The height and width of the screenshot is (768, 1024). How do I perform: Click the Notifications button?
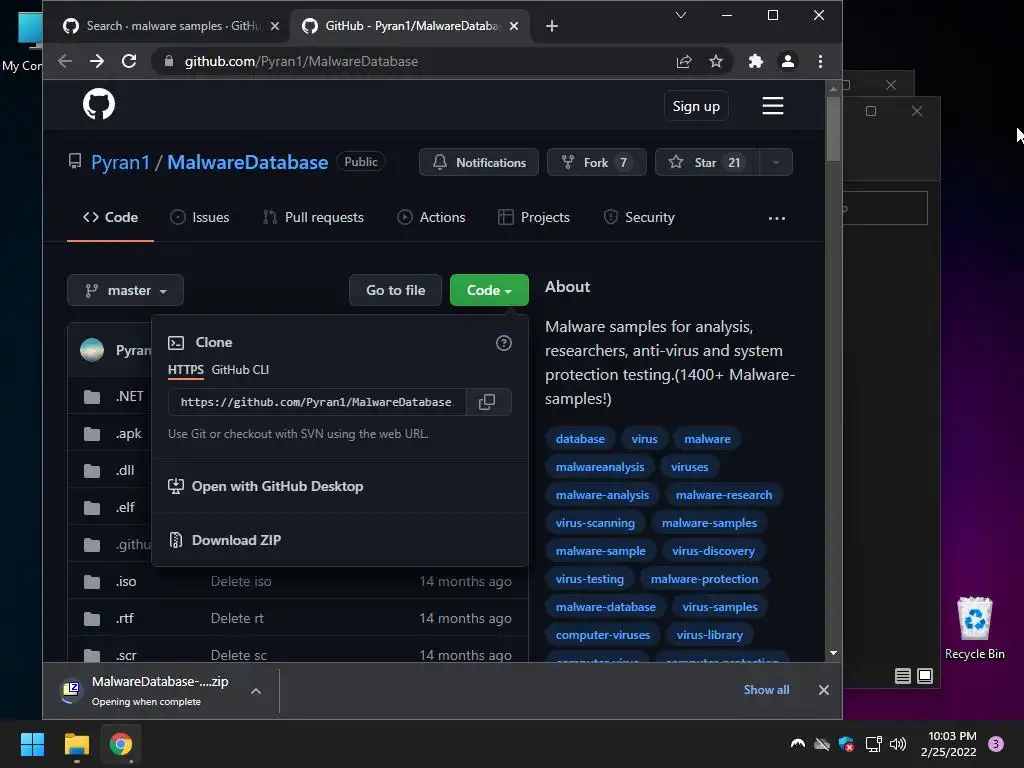[479, 163]
